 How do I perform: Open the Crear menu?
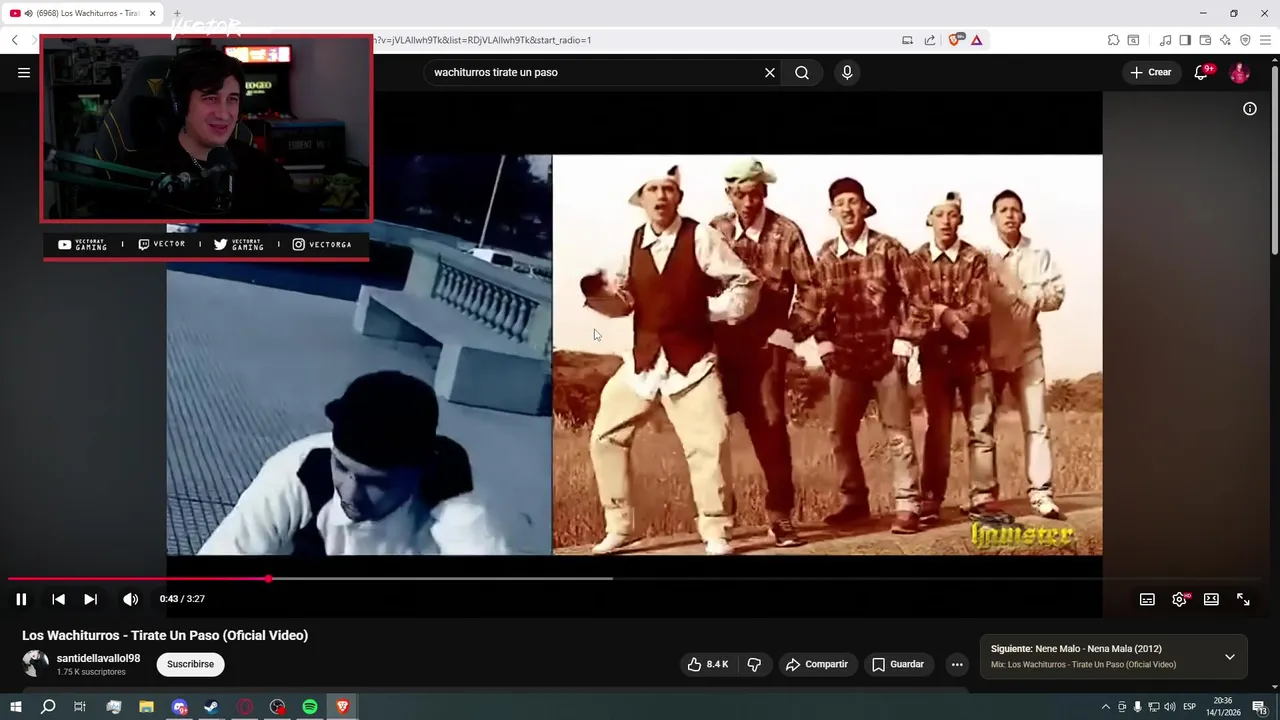[1151, 72]
